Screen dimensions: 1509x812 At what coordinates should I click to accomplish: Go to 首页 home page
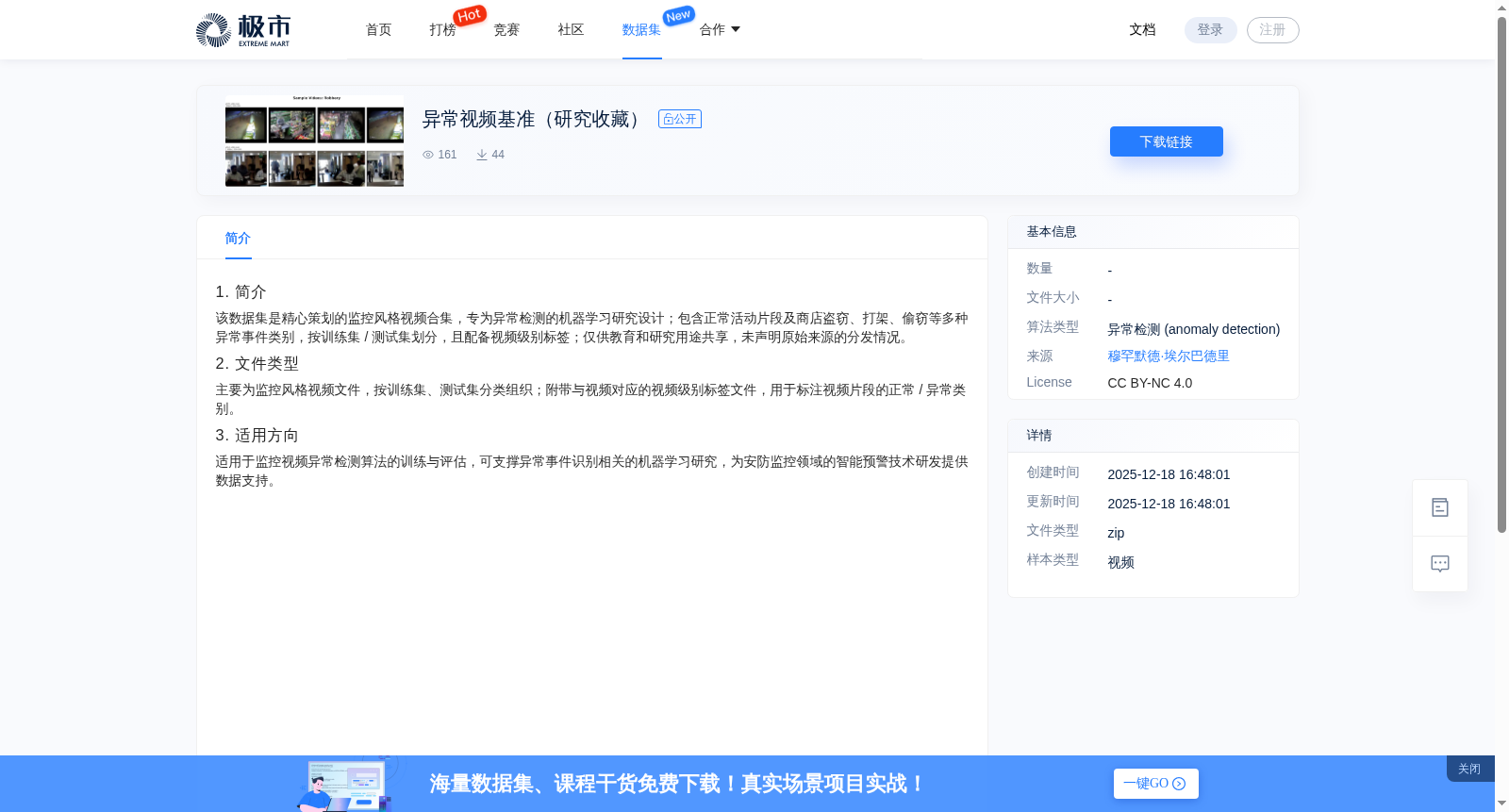[x=379, y=29]
